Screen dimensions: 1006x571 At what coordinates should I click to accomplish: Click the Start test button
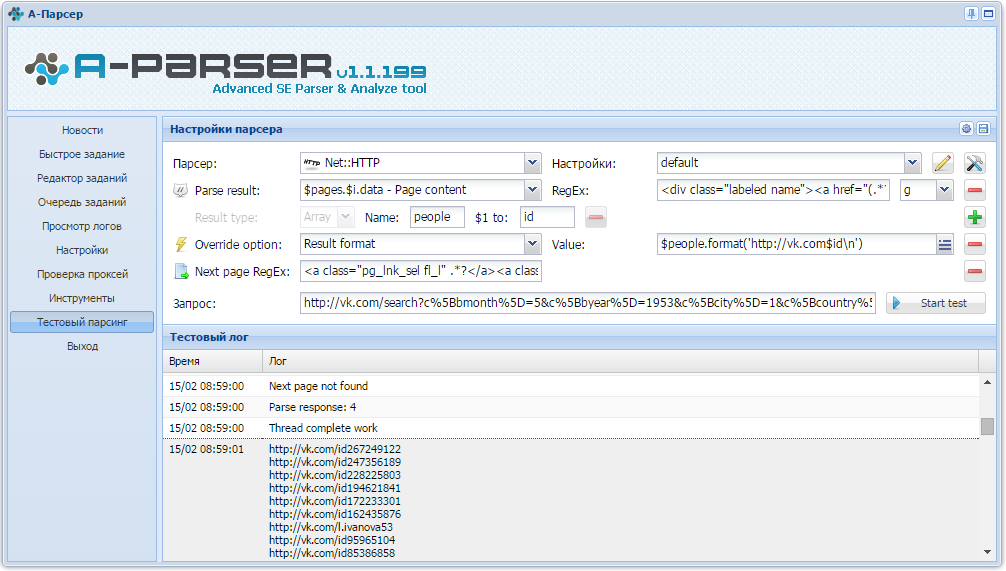pos(936,303)
